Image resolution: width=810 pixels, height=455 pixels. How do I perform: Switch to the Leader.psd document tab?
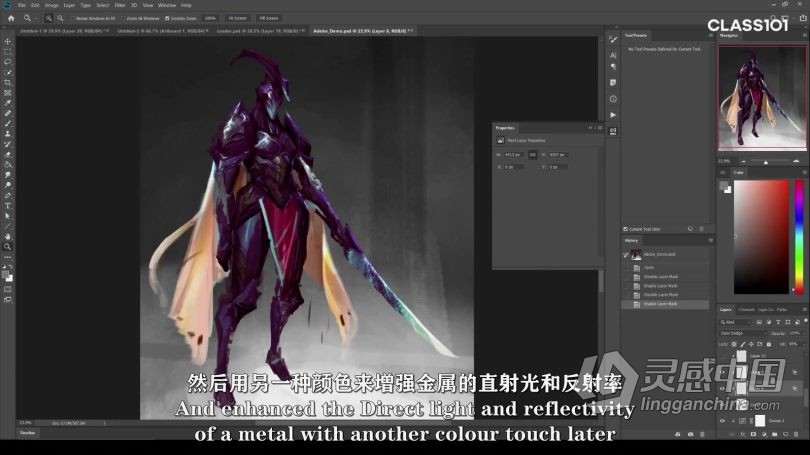click(x=261, y=31)
